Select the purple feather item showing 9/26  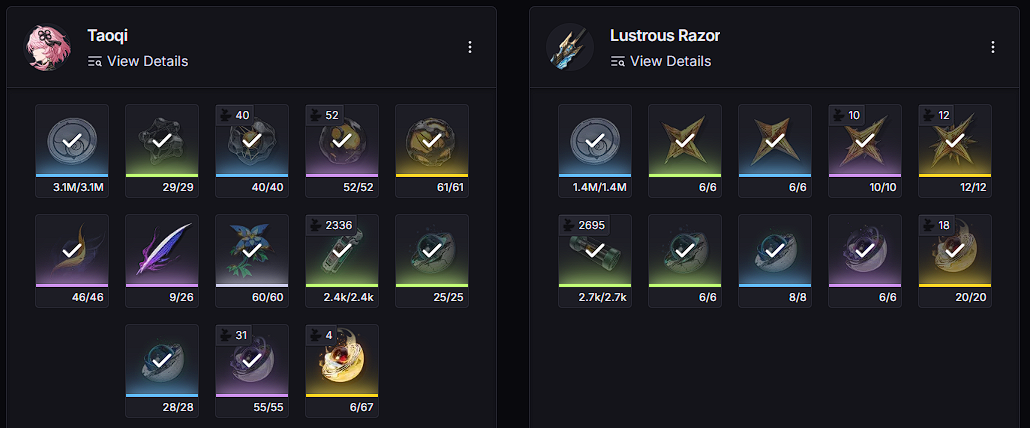coord(162,261)
